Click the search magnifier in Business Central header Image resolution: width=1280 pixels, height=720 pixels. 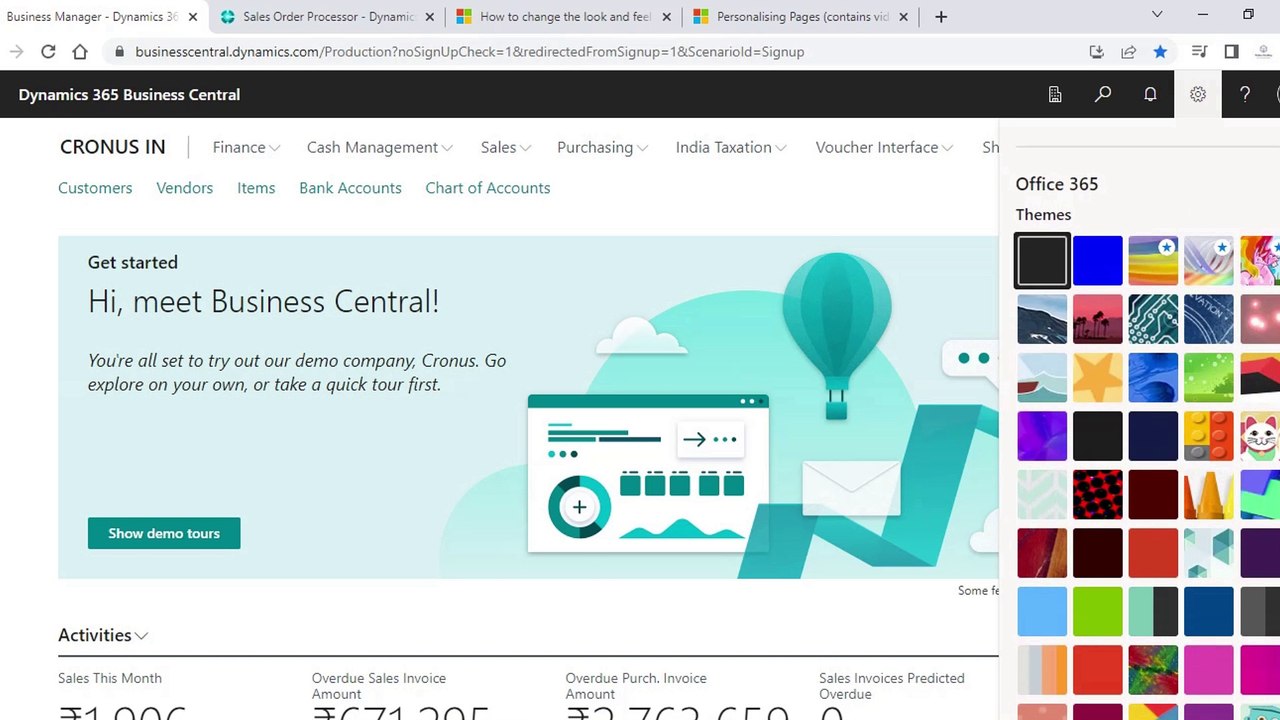tap(1103, 94)
